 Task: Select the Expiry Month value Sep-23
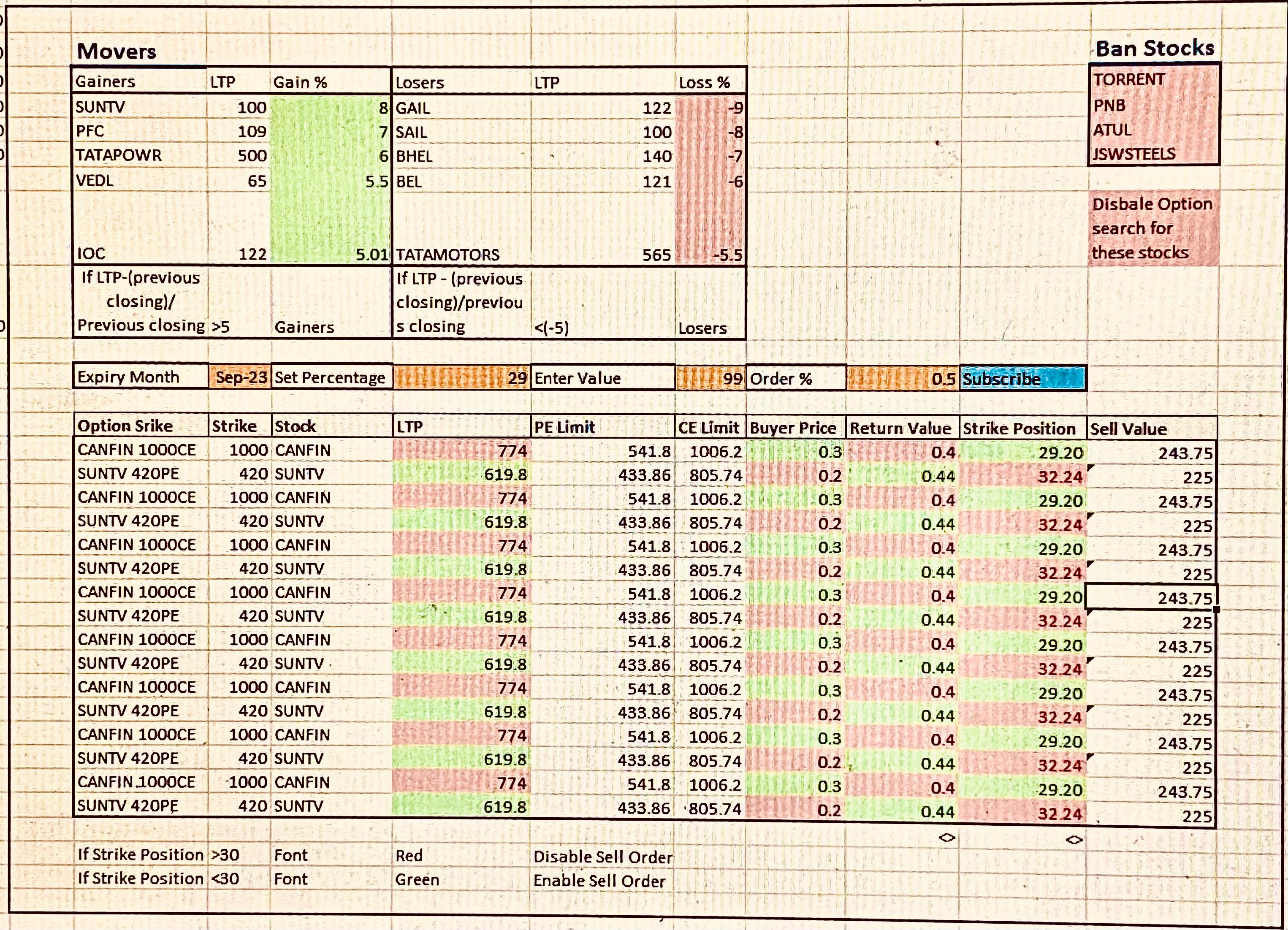coord(240,377)
